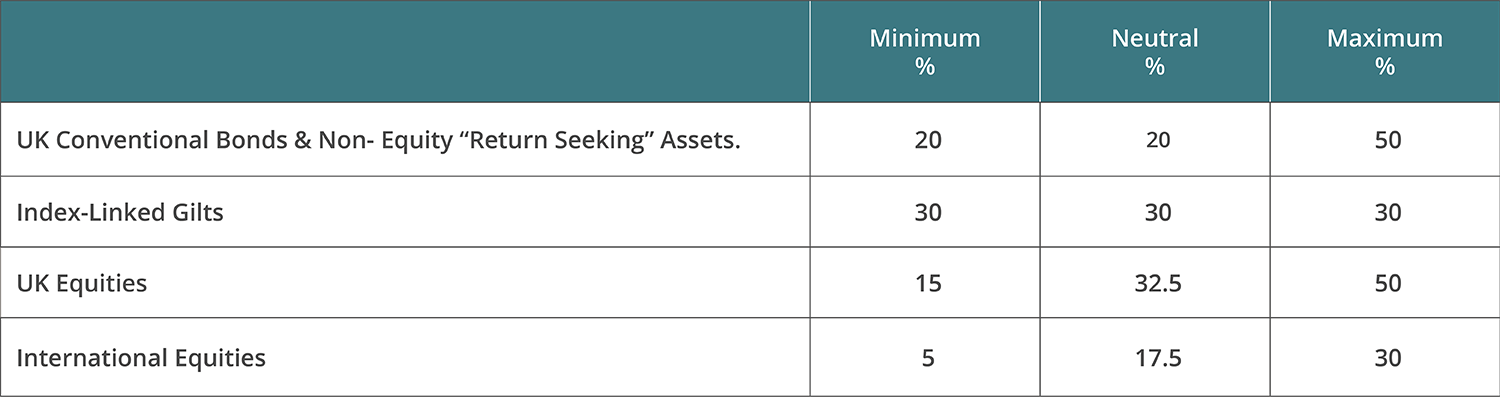The height and width of the screenshot is (400, 1500).
Task: Select UK Conventional Bonds minimum value
Action: tap(928, 139)
